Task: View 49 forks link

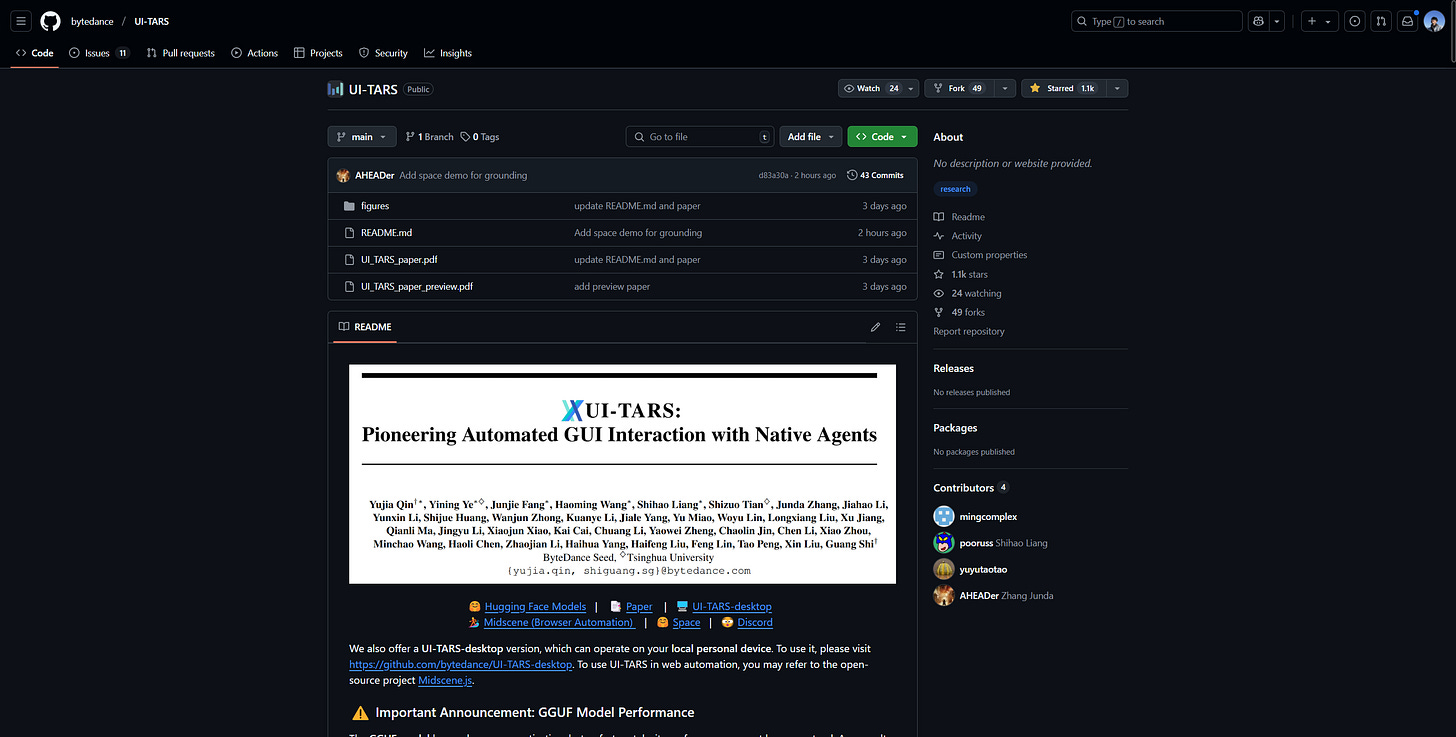Action: point(960,313)
